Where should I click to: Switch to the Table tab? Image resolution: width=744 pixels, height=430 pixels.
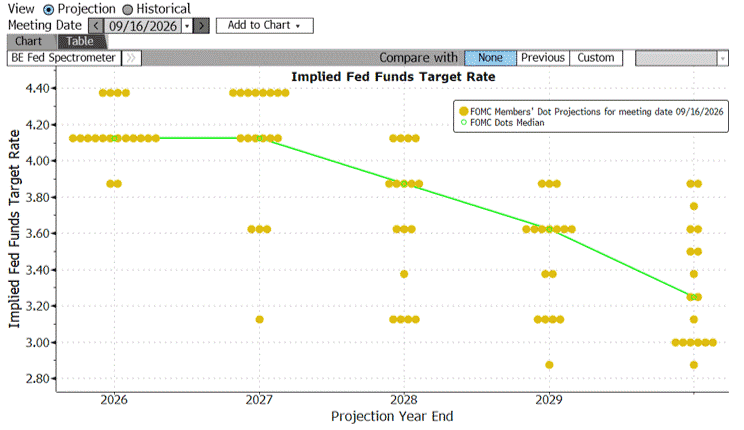point(80,41)
